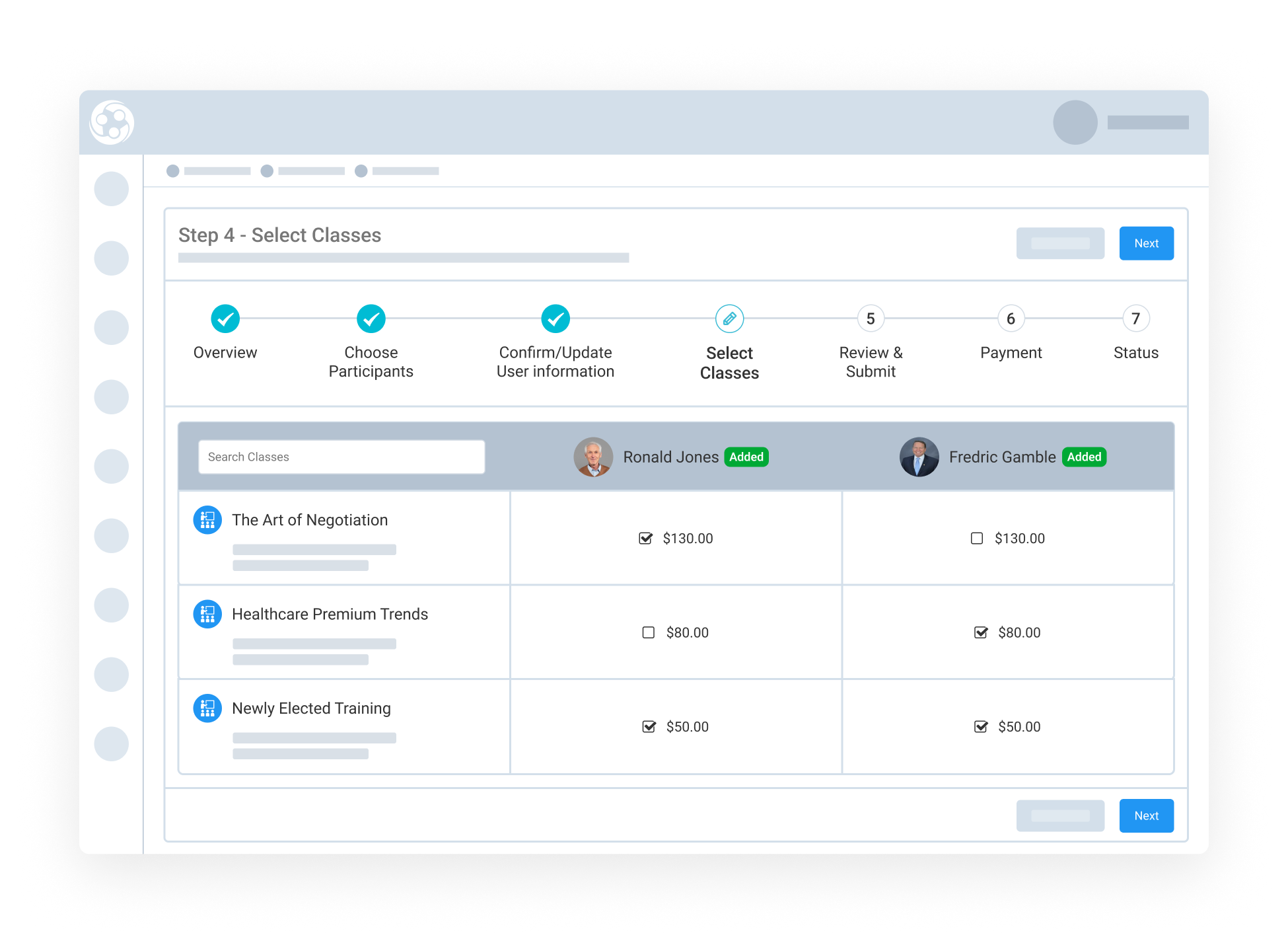
Task: Uncheck Newly Elected Training for Fredric Gamble
Action: tap(980, 726)
